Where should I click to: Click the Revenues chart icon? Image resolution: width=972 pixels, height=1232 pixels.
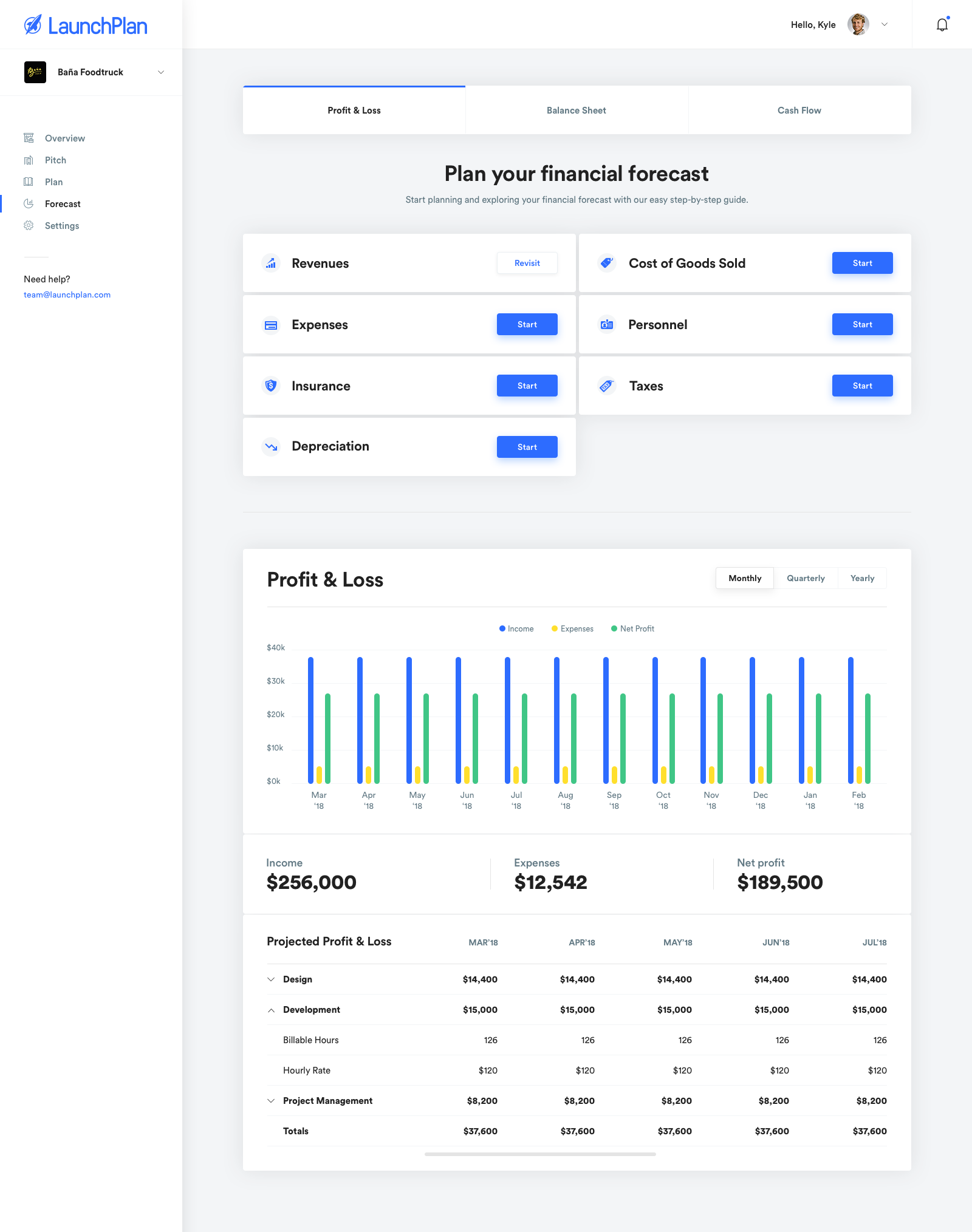(x=271, y=264)
